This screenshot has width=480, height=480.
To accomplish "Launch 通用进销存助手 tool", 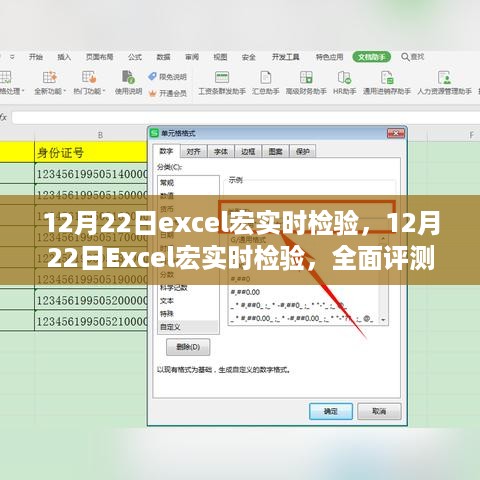I will point(387,83).
